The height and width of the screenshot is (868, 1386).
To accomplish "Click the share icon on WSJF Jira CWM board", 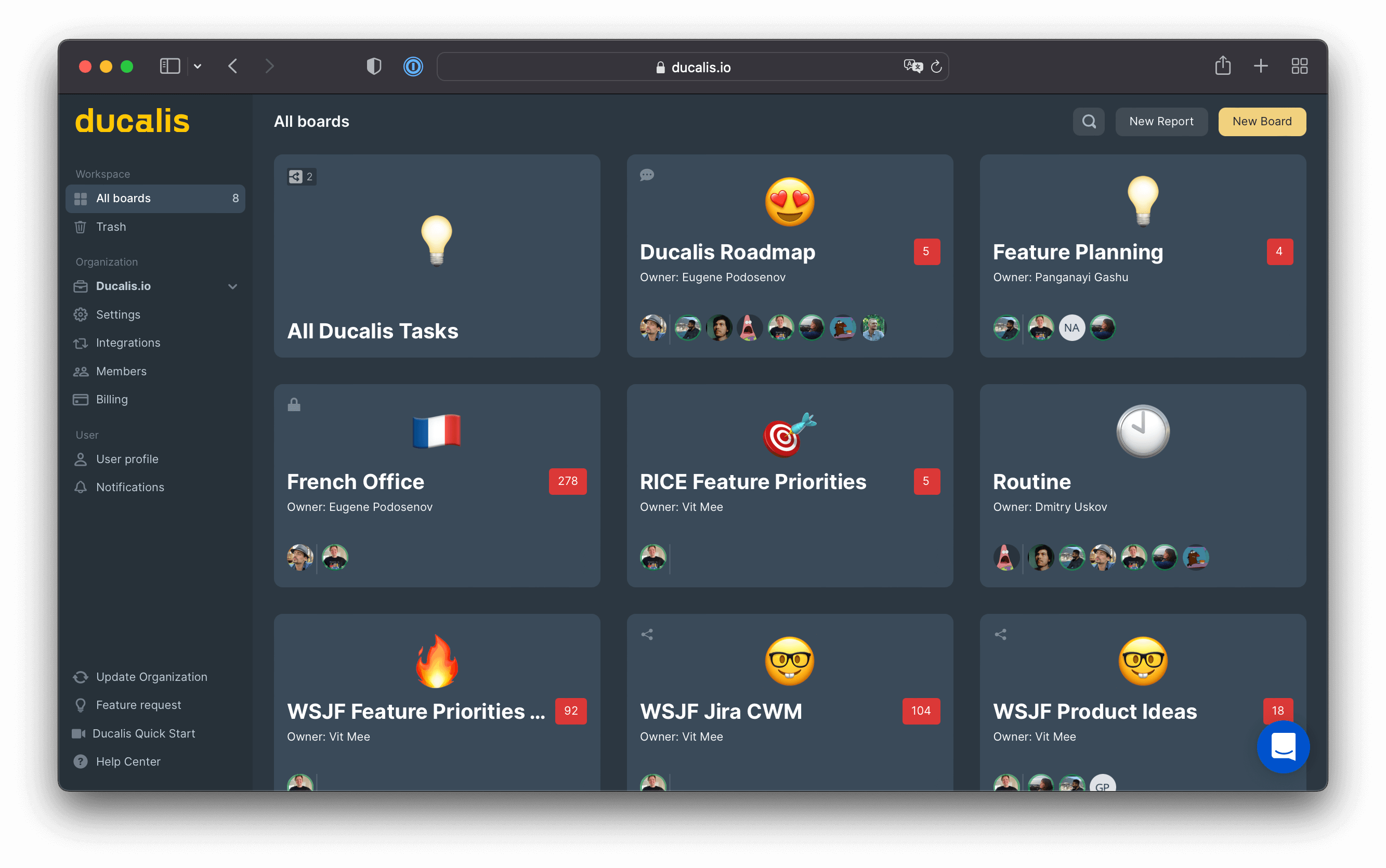I will coord(647,634).
